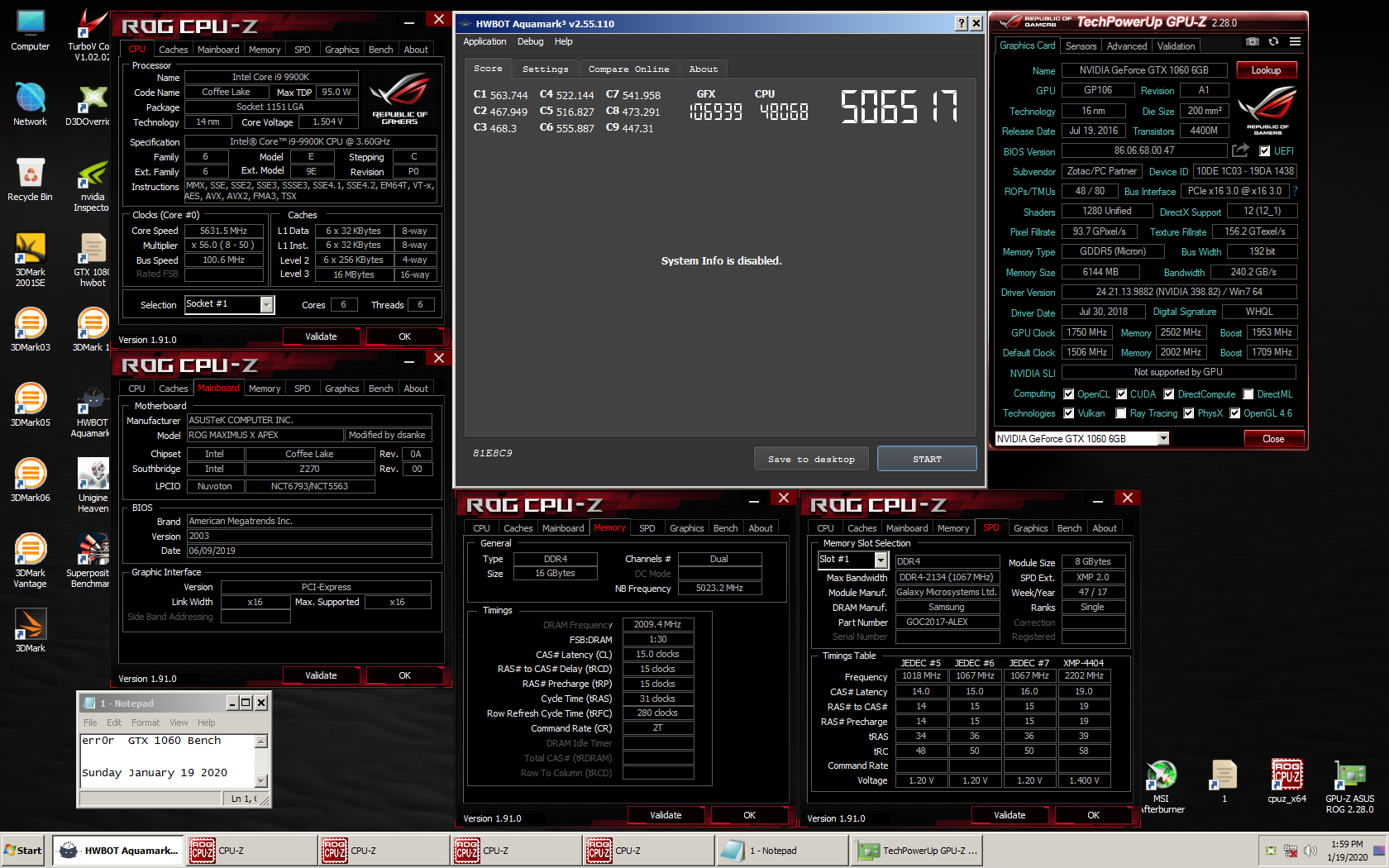Click START button in Aquamark
The width and height of the screenshot is (1389, 868).
click(x=927, y=459)
